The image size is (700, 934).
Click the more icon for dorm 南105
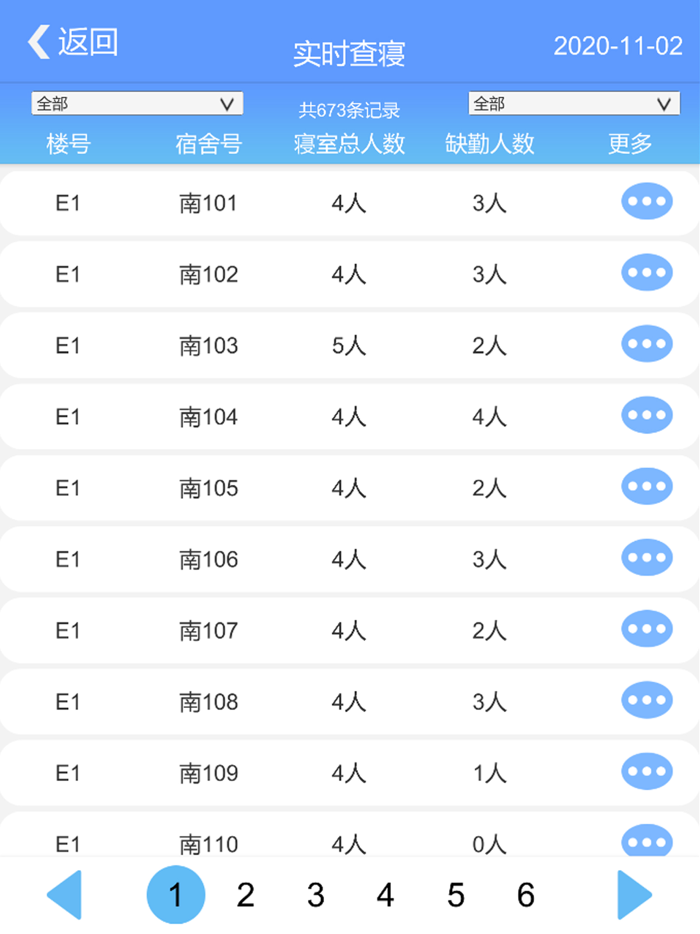point(646,487)
